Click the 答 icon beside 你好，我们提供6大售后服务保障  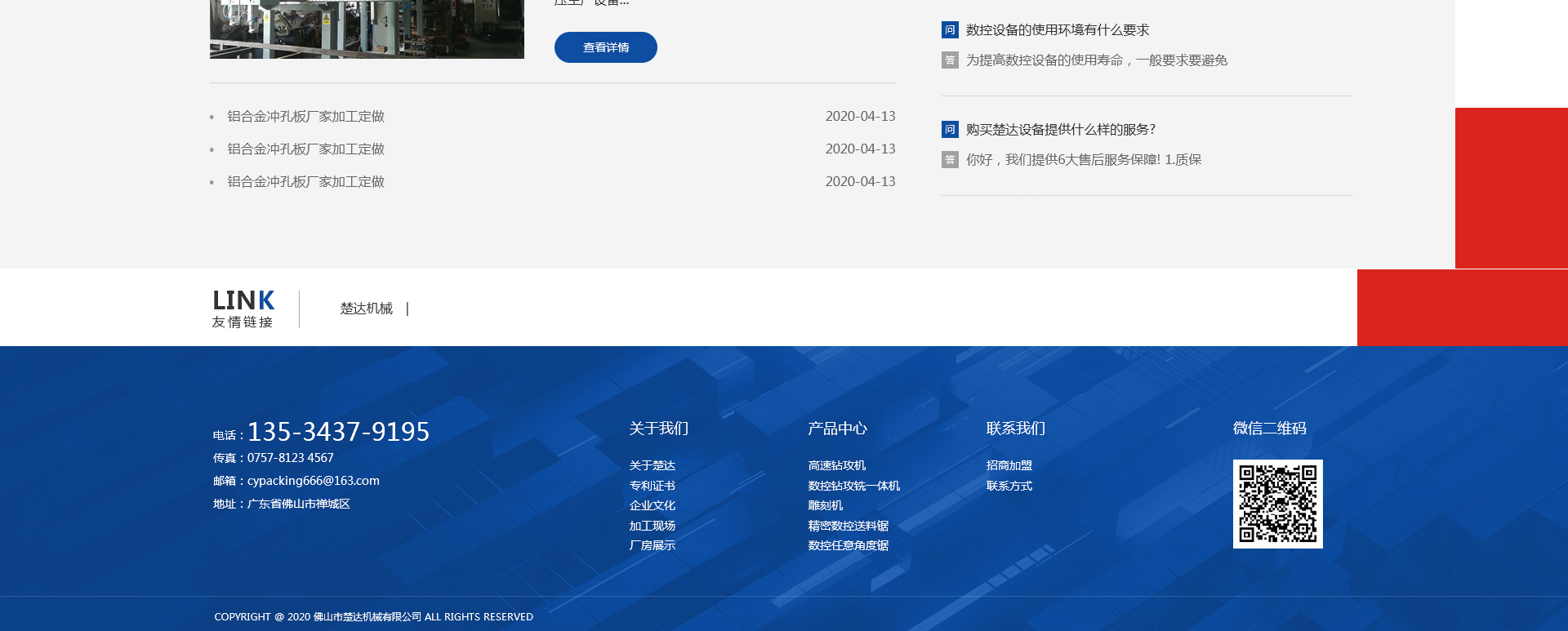[x=950, y=160]
